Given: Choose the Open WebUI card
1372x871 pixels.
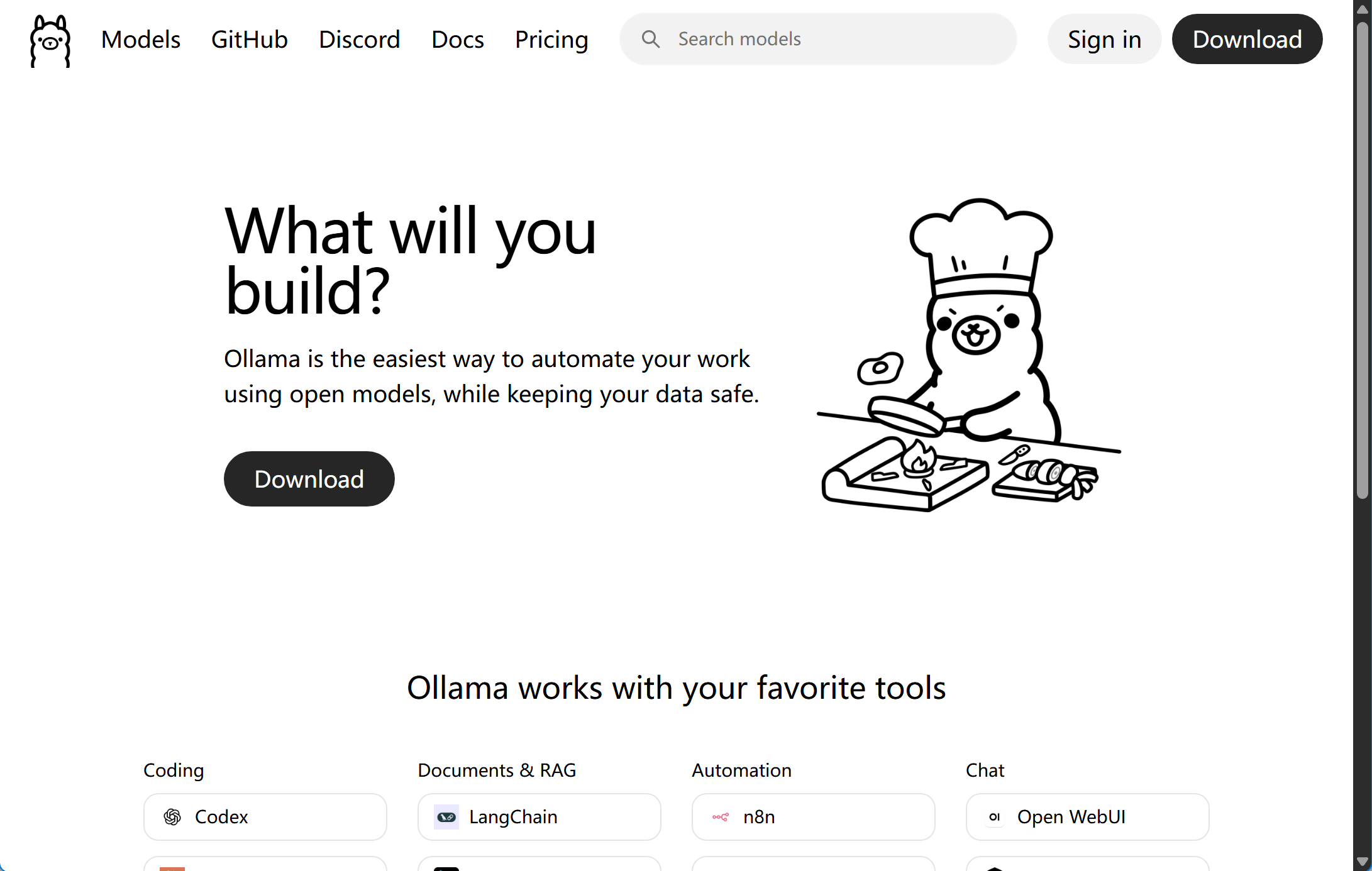Looking at the screenshot, I should pyautogui.click(x=1088, y=817).
